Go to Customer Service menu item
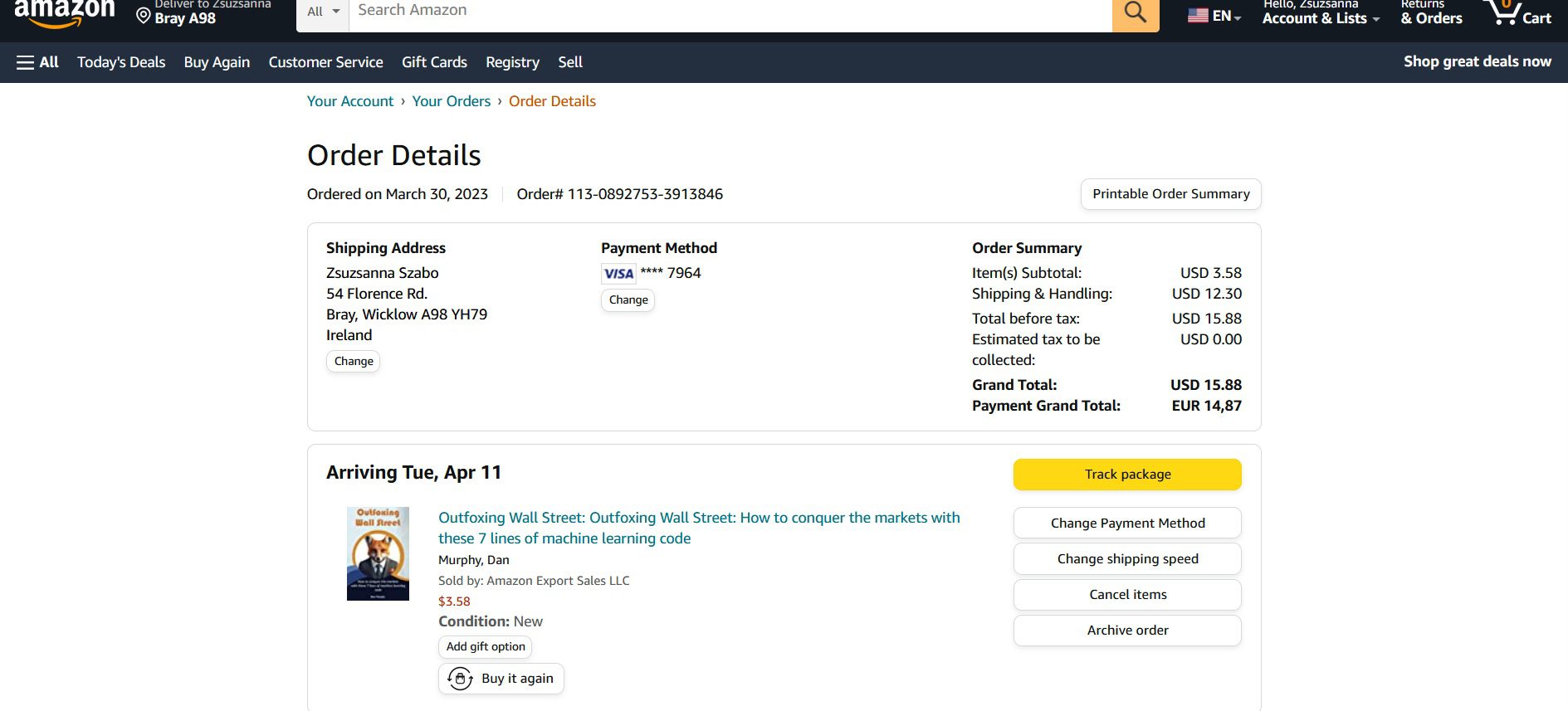Image resolution: width=1568 pixels, height=711 pixels. (325, 62)
